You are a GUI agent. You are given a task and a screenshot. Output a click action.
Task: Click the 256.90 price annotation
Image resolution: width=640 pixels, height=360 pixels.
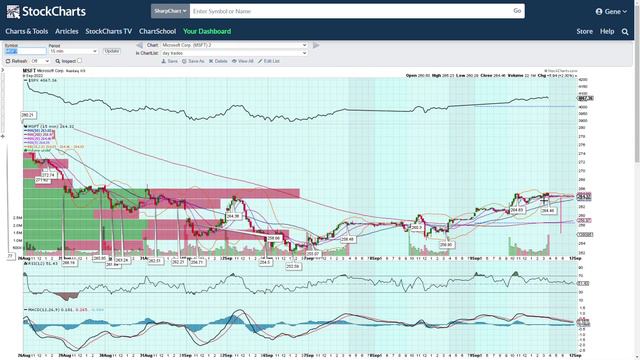(x=446, y=244)
